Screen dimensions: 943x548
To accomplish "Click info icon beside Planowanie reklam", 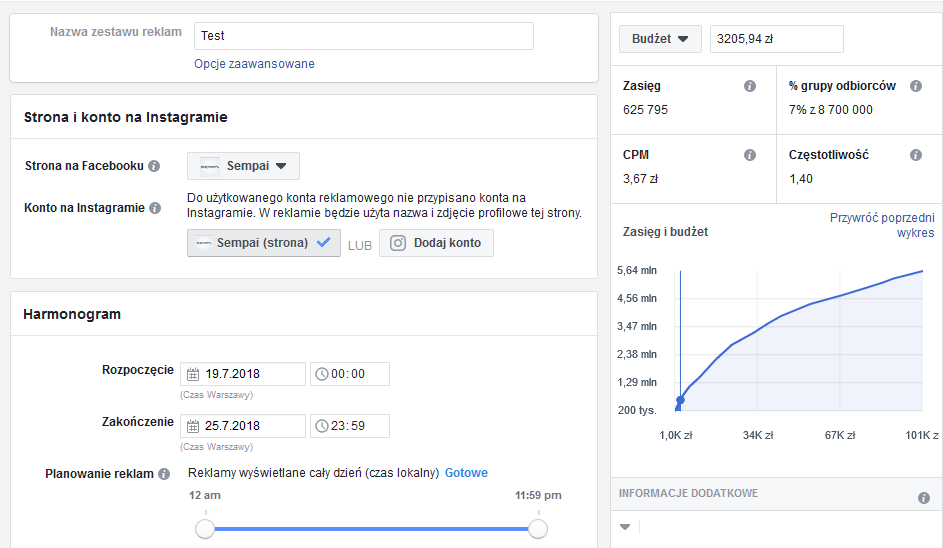I will tap(164, 474).
